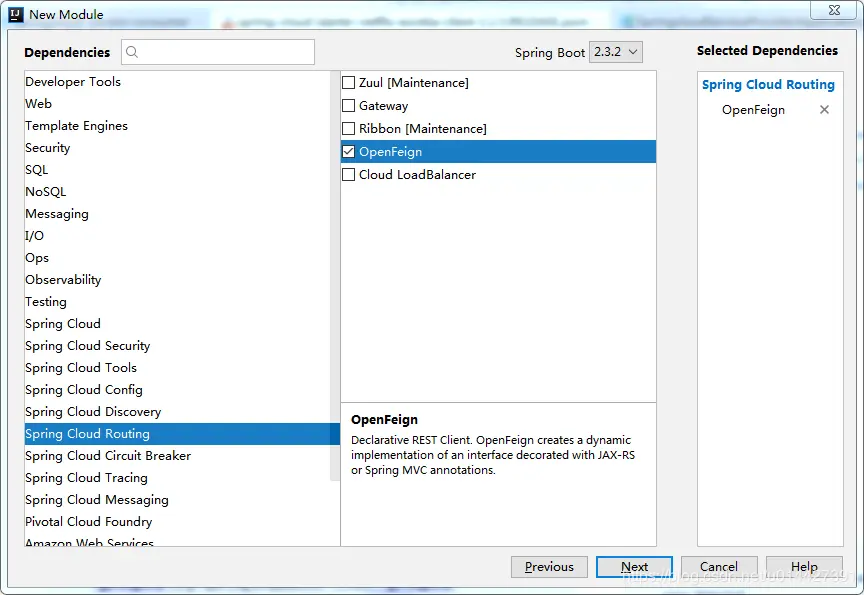This screenshot has width=864, height=595.
Task: Click the Zuul [Maintenance] label text
Action: 414,83
